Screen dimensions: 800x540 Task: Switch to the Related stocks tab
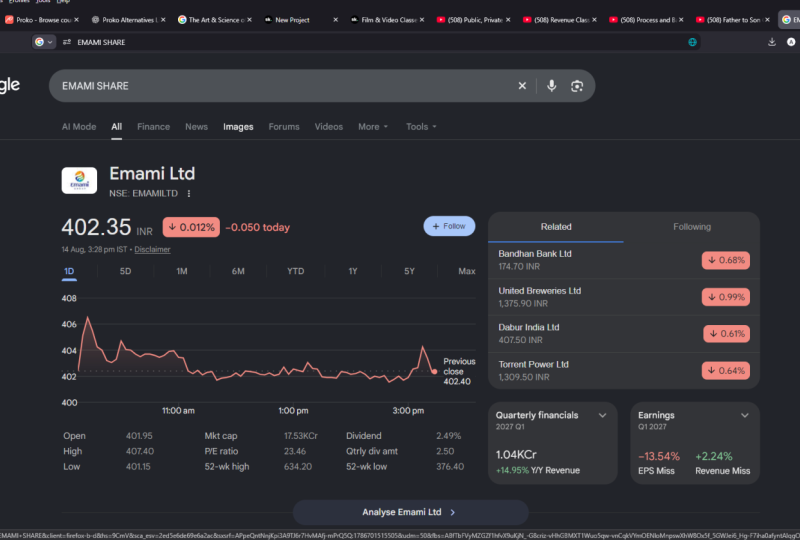[x=556, y=227]
